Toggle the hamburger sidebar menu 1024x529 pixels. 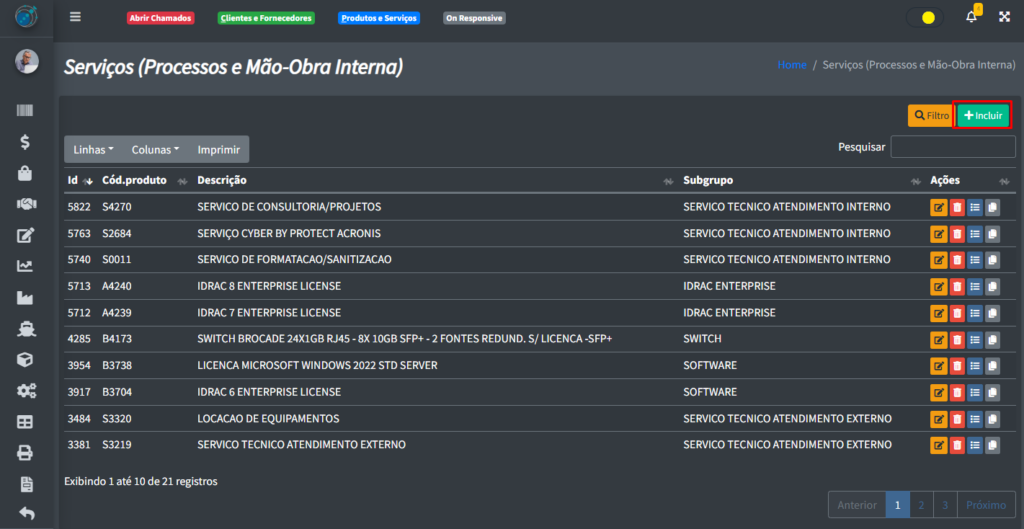pyautogui.click(x=76, y=17)
